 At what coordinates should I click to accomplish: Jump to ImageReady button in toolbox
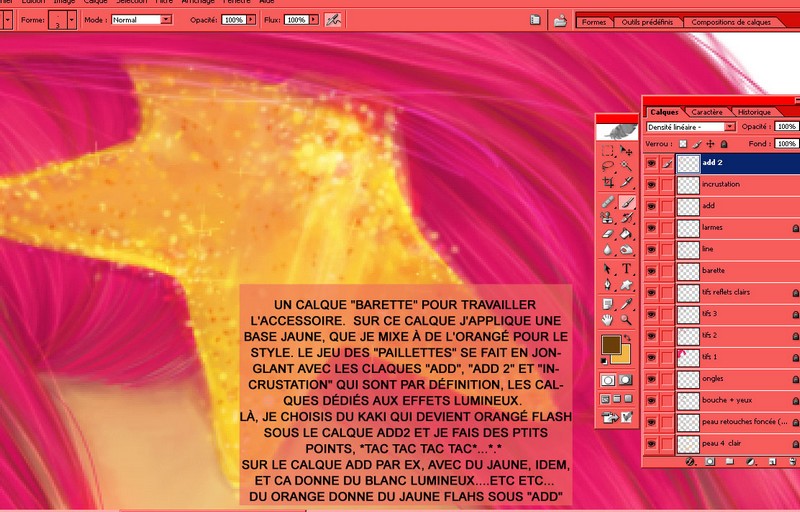point(617,418)
